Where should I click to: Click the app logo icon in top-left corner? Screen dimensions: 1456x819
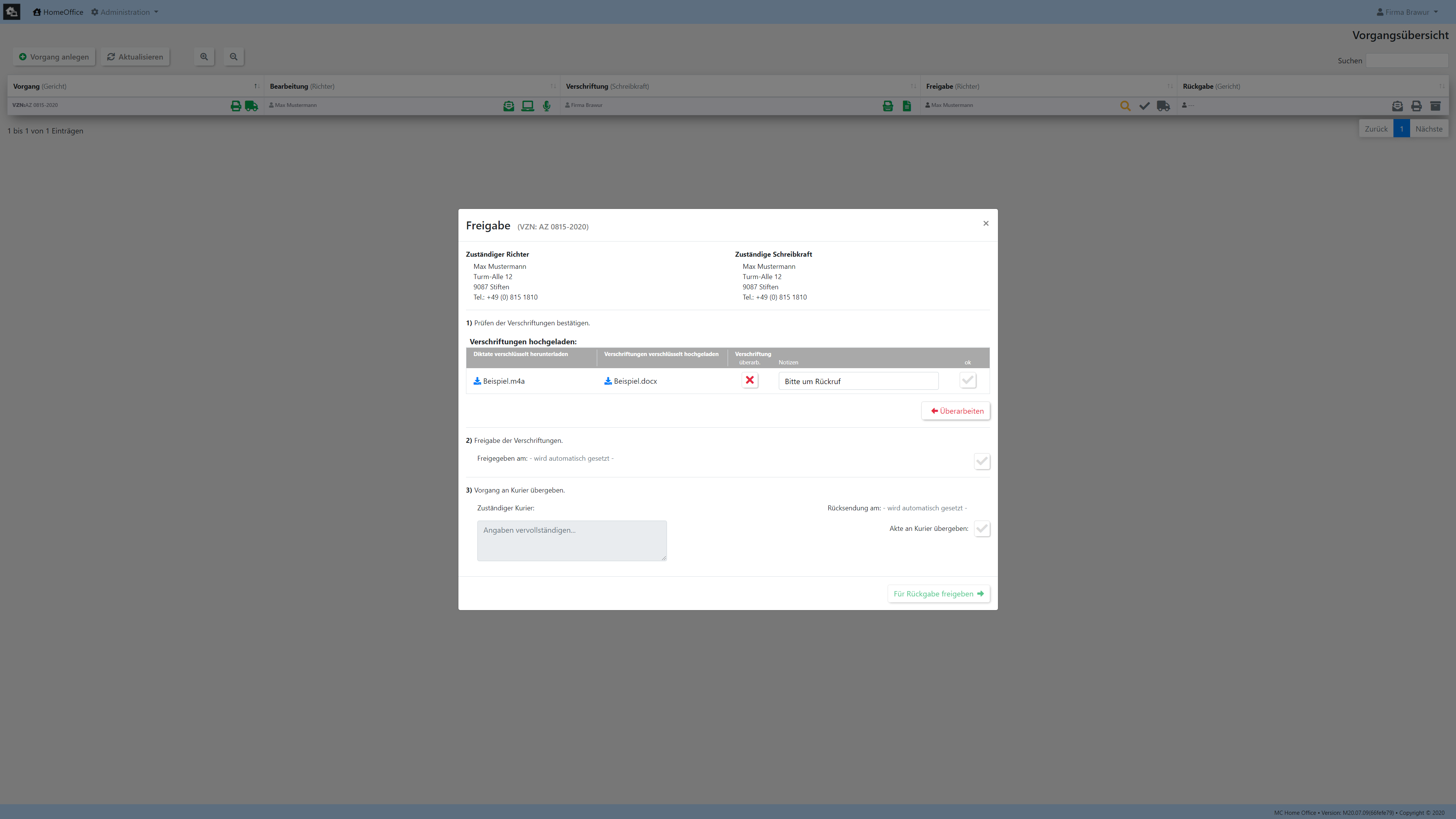pos(11,12)
